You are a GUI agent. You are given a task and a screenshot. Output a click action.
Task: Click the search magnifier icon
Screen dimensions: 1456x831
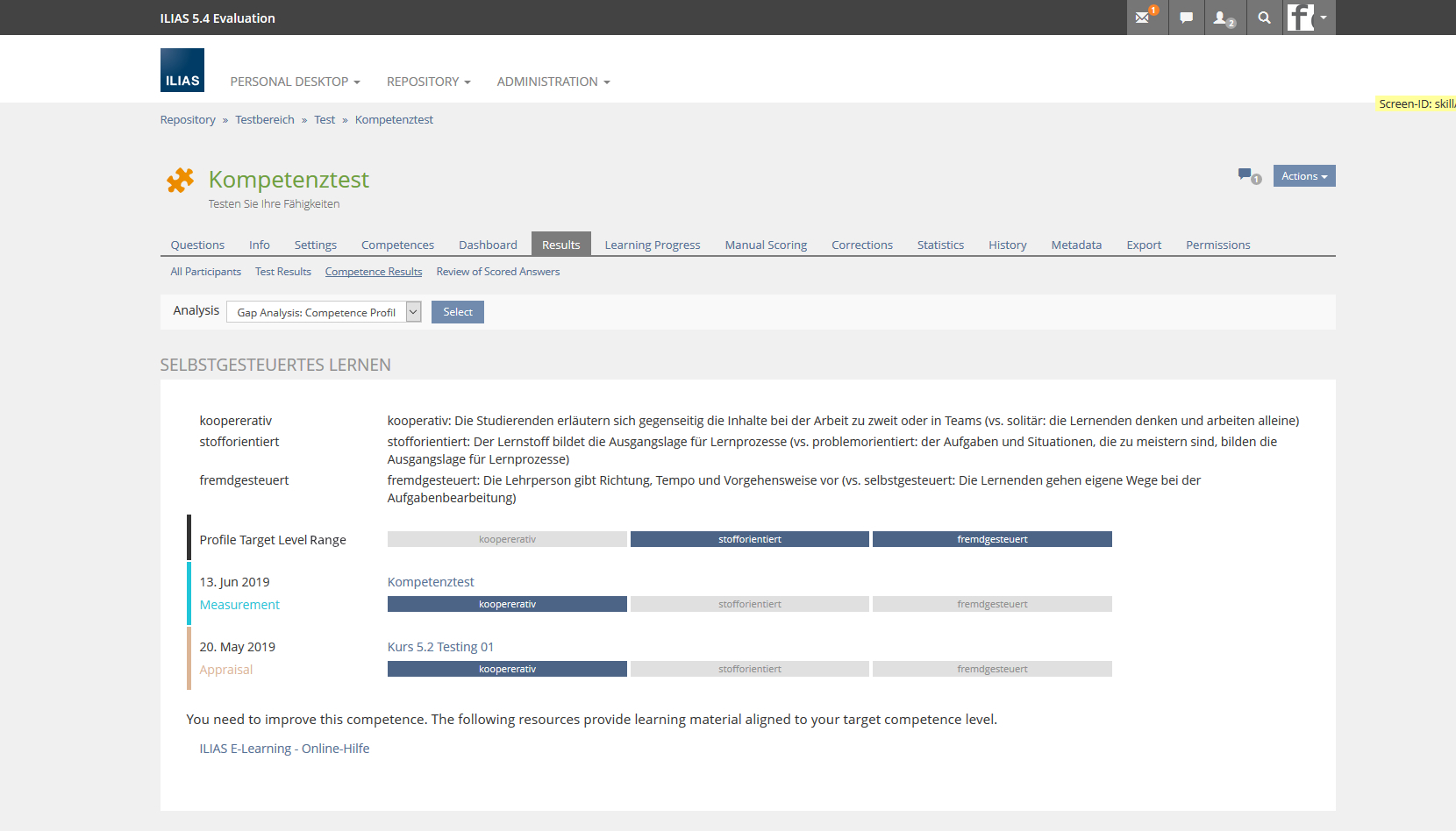1264,18
